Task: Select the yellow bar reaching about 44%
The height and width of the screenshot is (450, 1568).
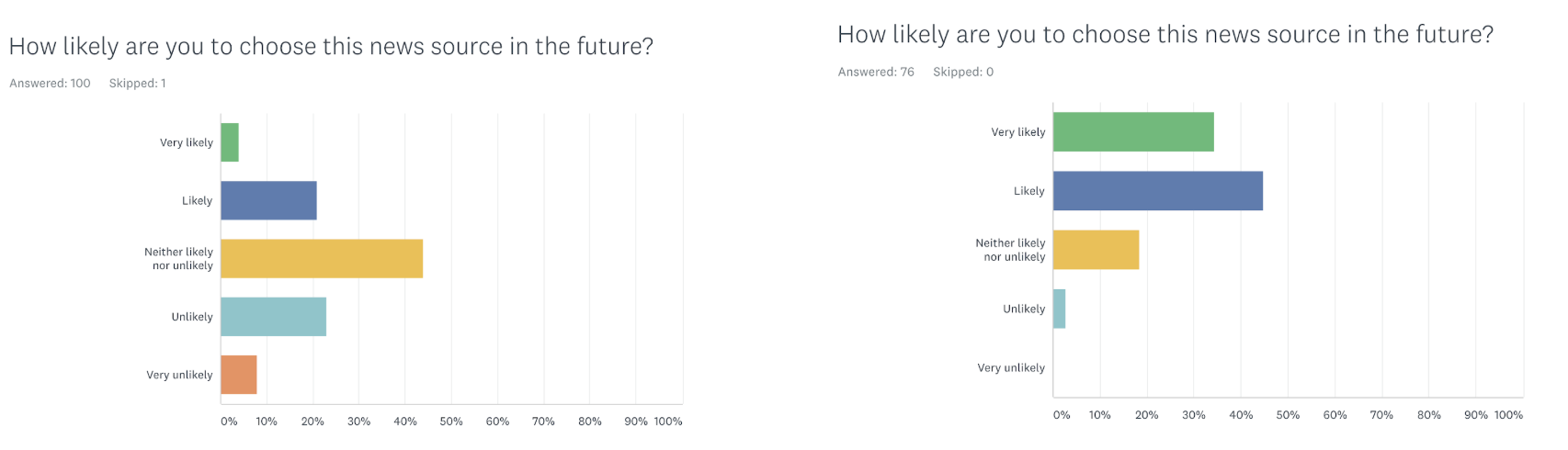Action: pos(322,259)
